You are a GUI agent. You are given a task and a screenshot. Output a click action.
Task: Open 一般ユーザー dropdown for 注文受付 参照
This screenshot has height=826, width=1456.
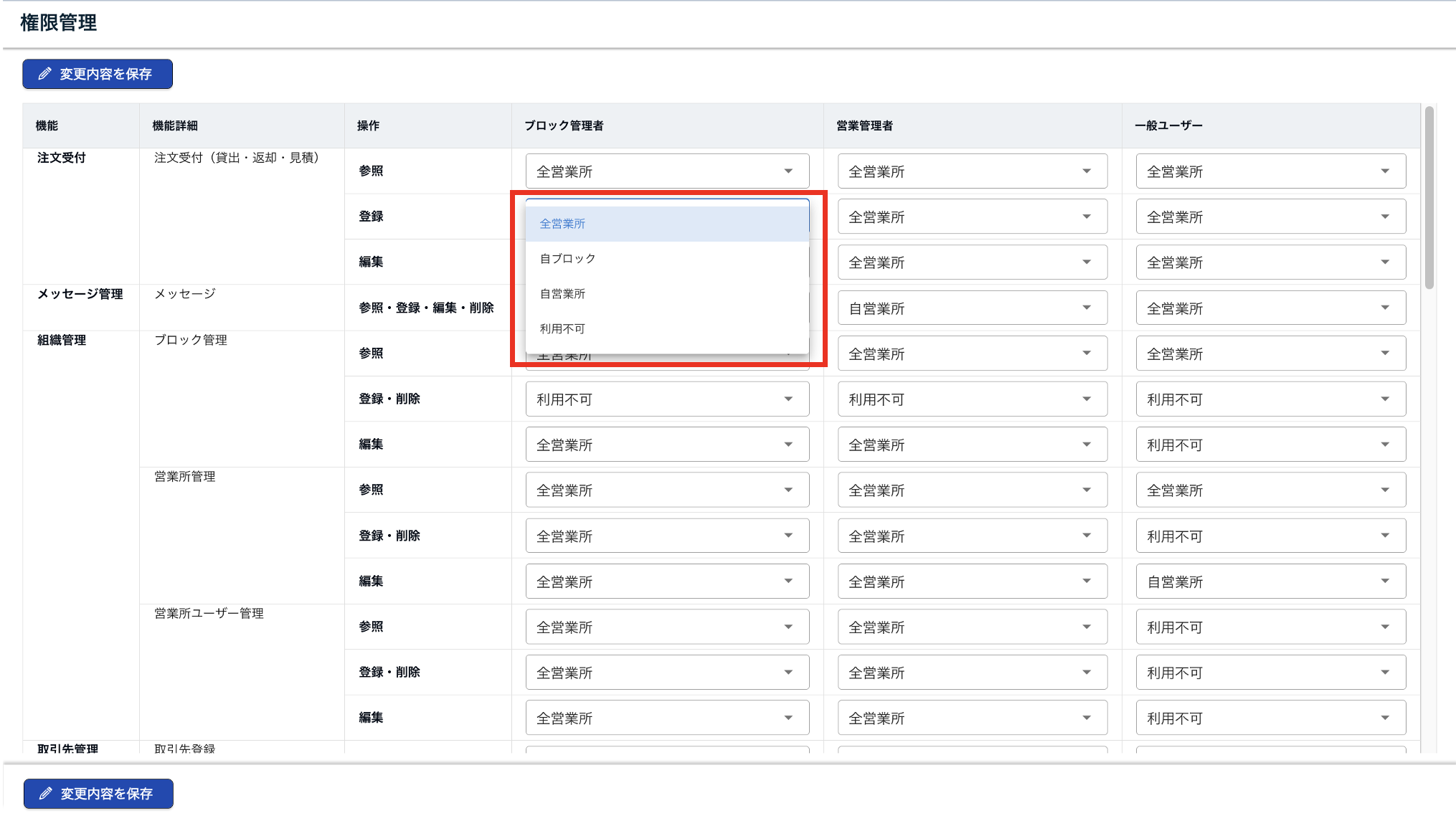click(x=1271, y=171)
